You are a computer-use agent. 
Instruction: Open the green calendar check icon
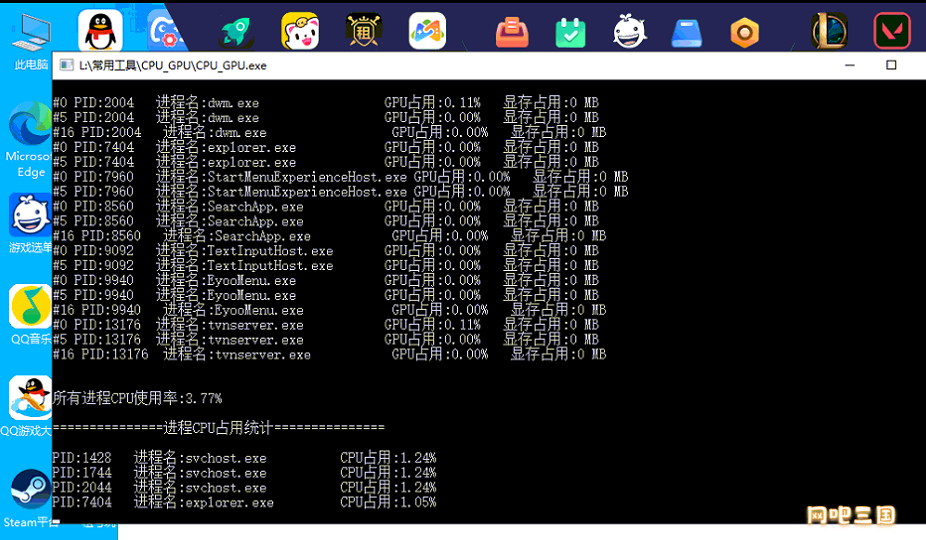tap(570, 32)
